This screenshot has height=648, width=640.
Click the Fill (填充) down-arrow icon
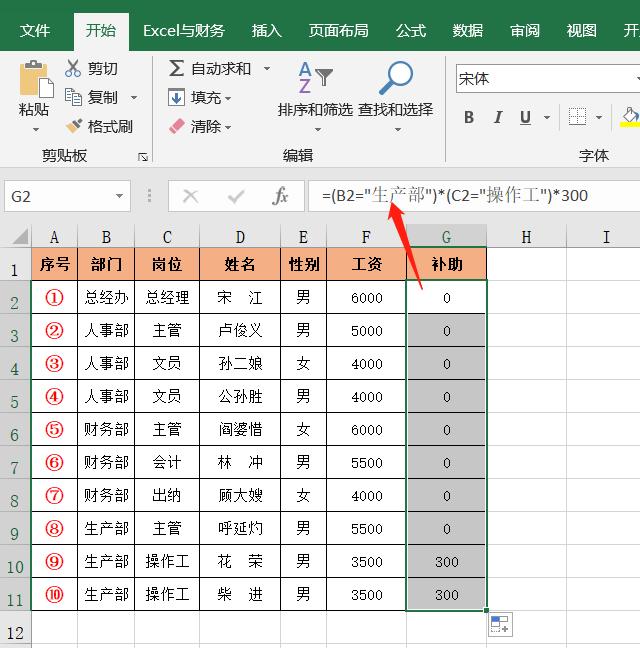176,97
